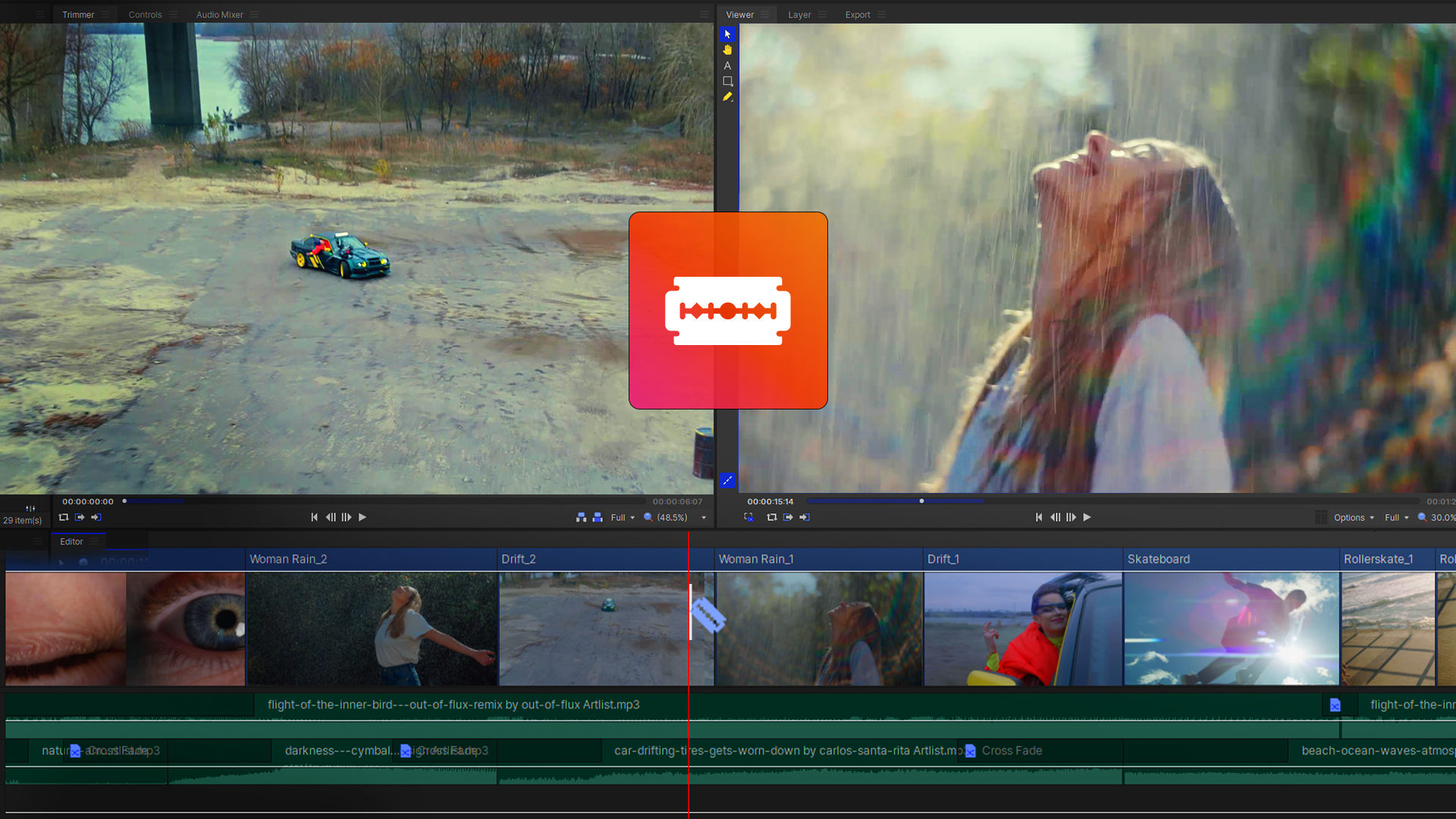Click Trimmer scrub bar handle
The height and width of the screenshot is (819, 1456).
124,500
